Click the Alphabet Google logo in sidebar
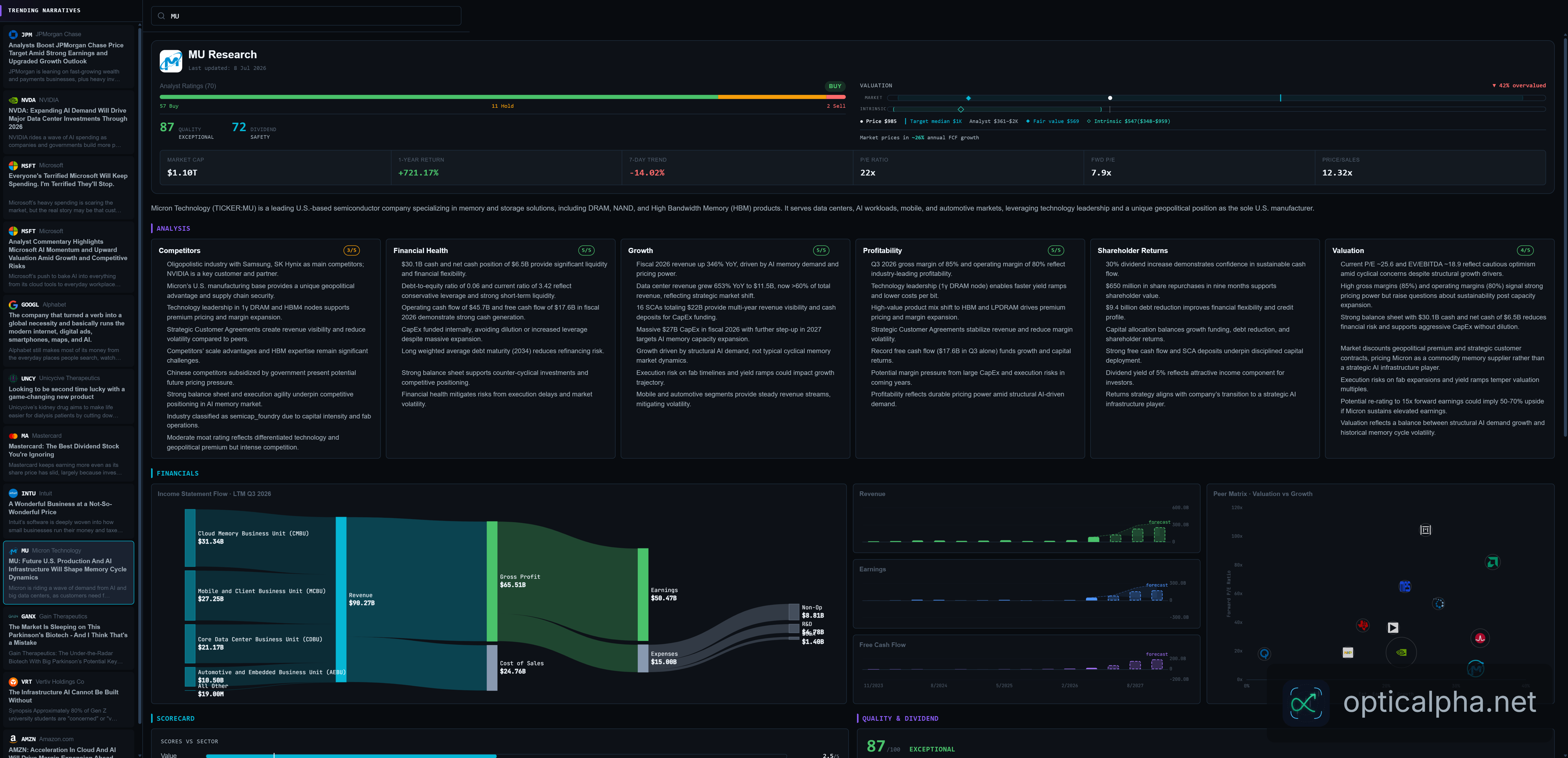Viewport: 1568px width, 758px height. (x=13, y=305)
